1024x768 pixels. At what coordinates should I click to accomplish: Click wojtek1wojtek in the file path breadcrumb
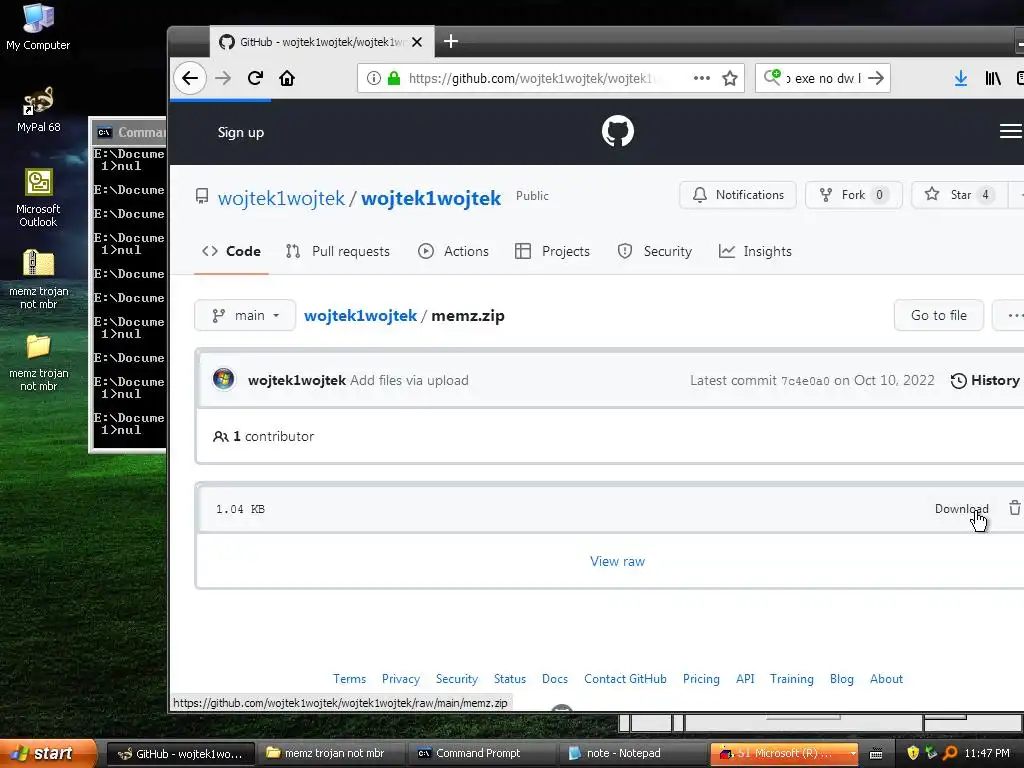[360, 315]
